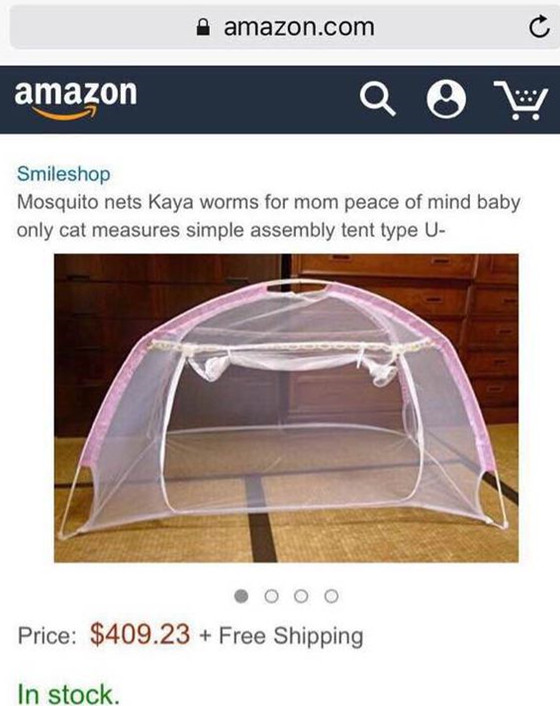
Task: Visit the Smileshop seller link
Action: coord(63,174)
